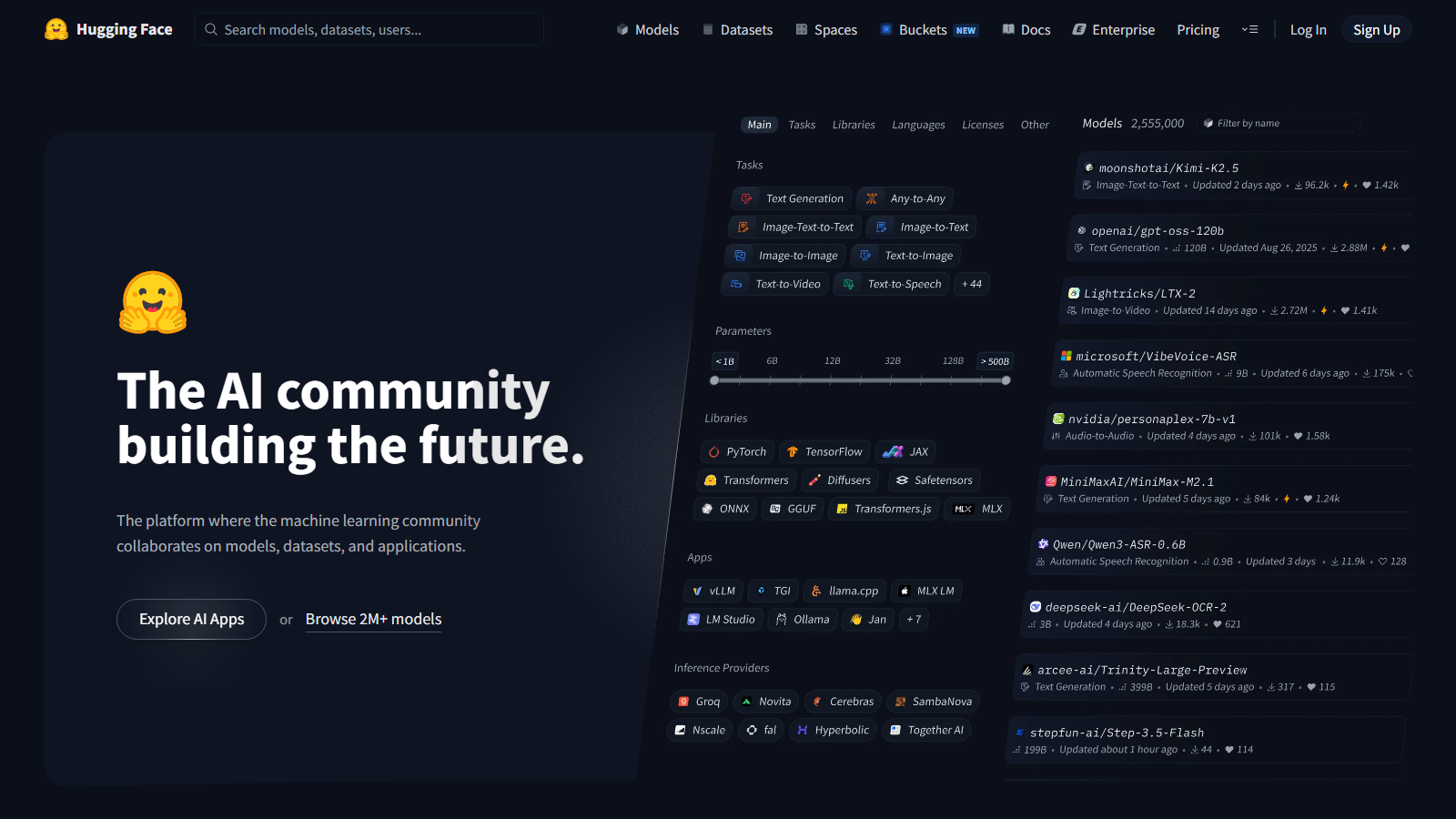Expand the +7 more apps chip
Viewport: 1456px width, 819px height.
[x=914, y=620]
